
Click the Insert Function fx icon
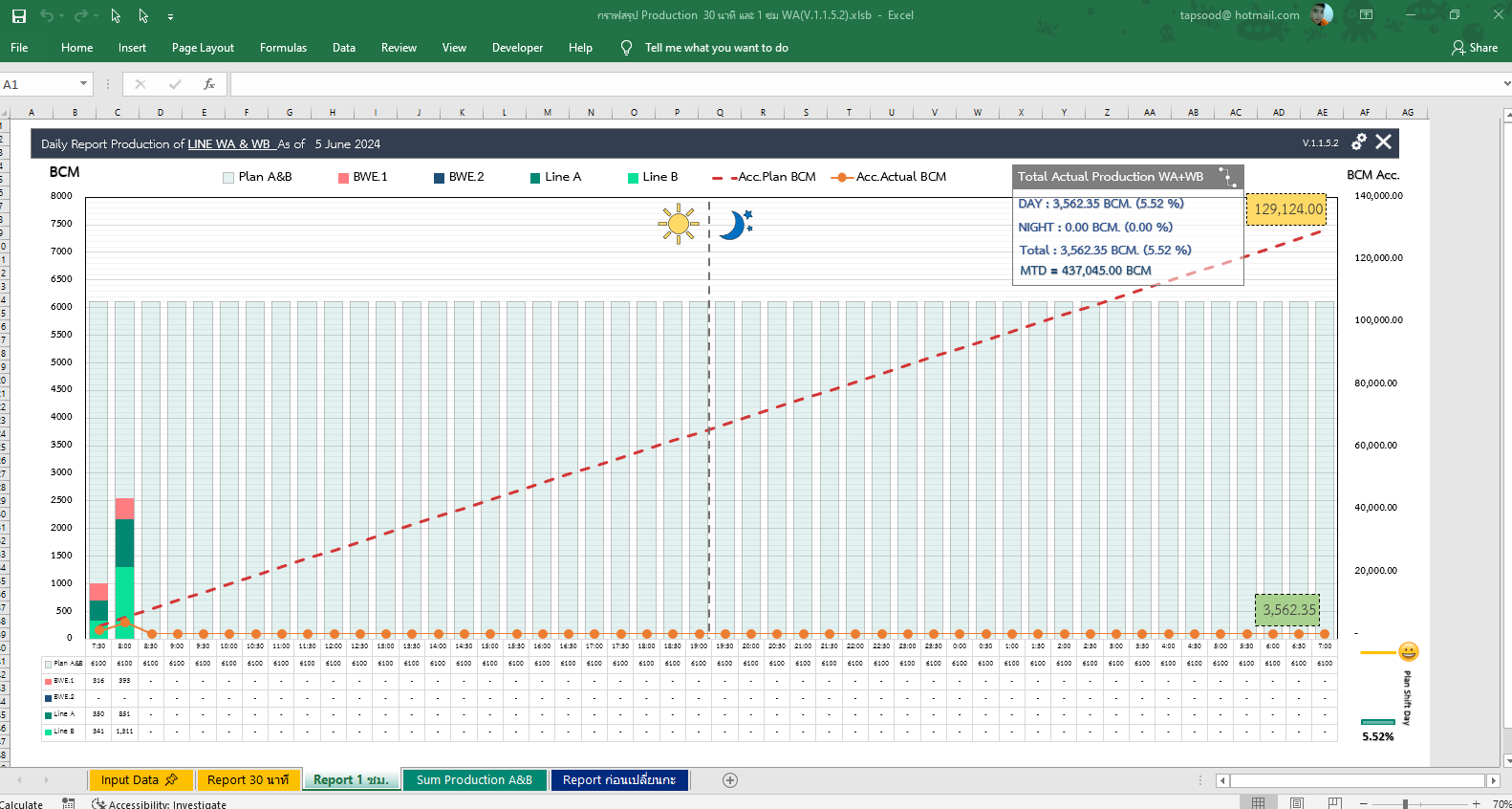tap(209, 84)
